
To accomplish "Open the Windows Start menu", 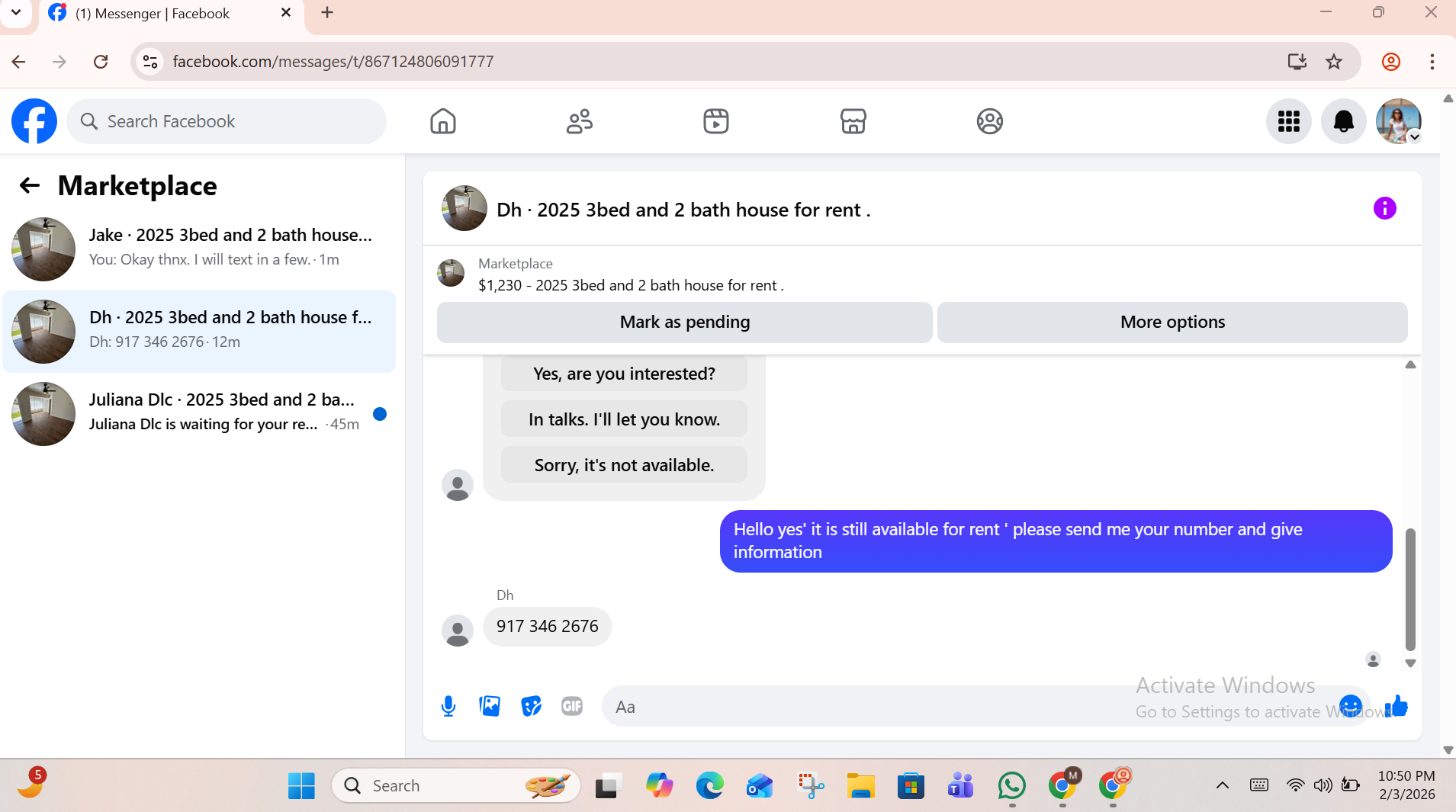I will pyautogui.click(x=301, y=785).
